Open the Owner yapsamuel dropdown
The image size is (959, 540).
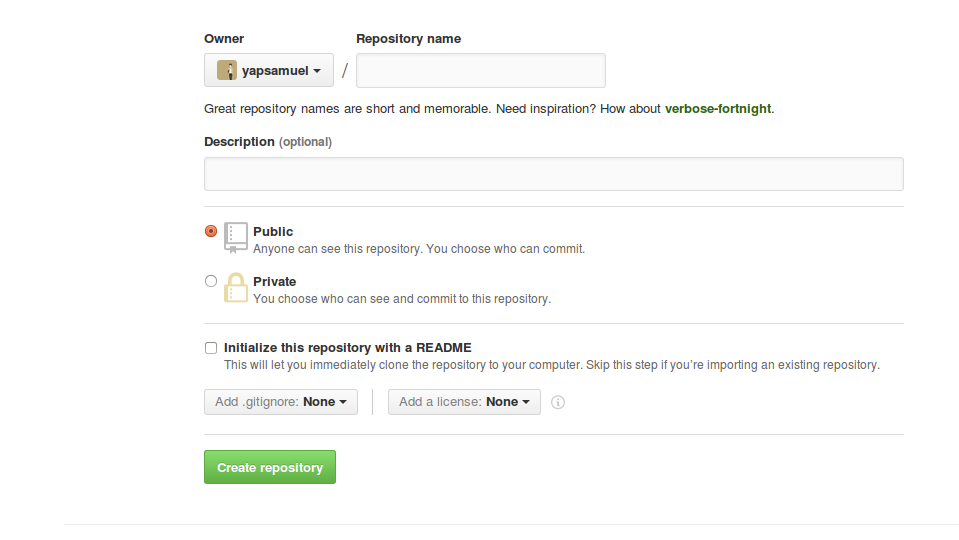pyautogui.click(x=269, y=71)
